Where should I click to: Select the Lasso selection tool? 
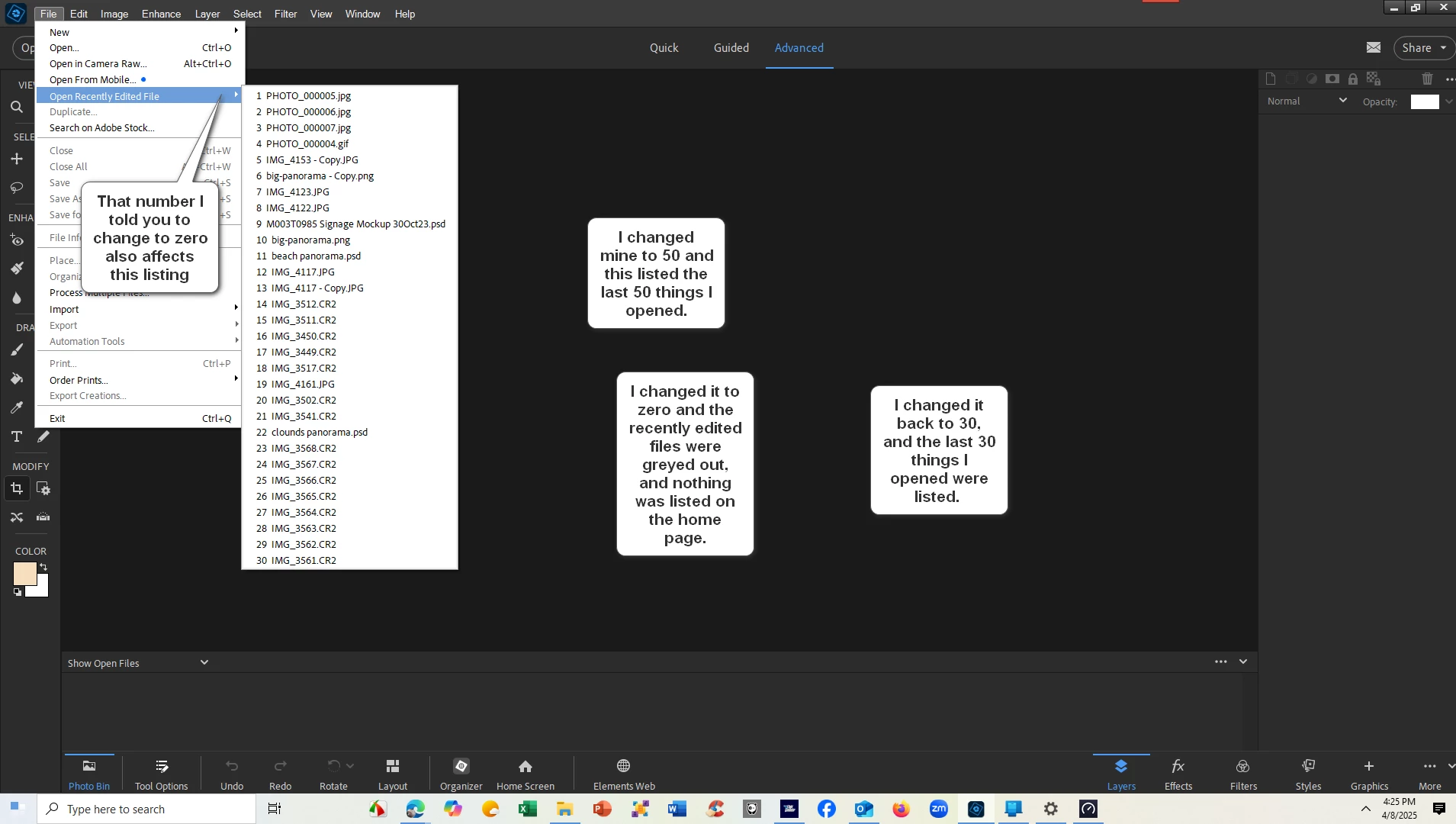(x=16, y=188)
